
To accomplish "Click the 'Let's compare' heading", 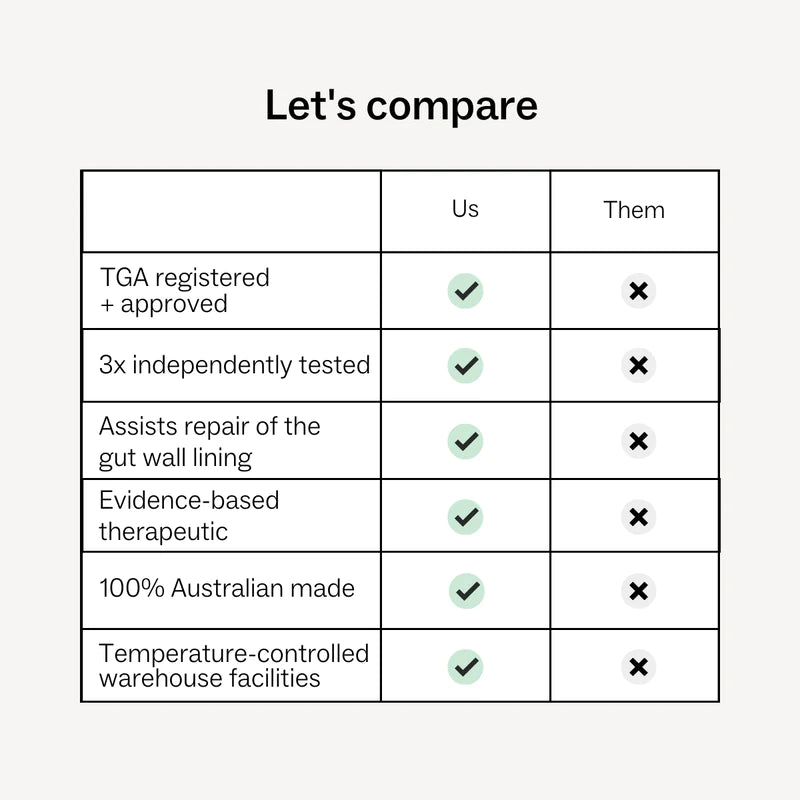I will (x=400, y=105).
